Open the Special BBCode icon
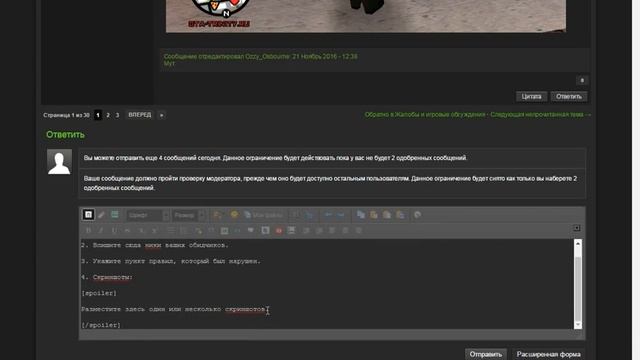 click(x=115, y=215)
